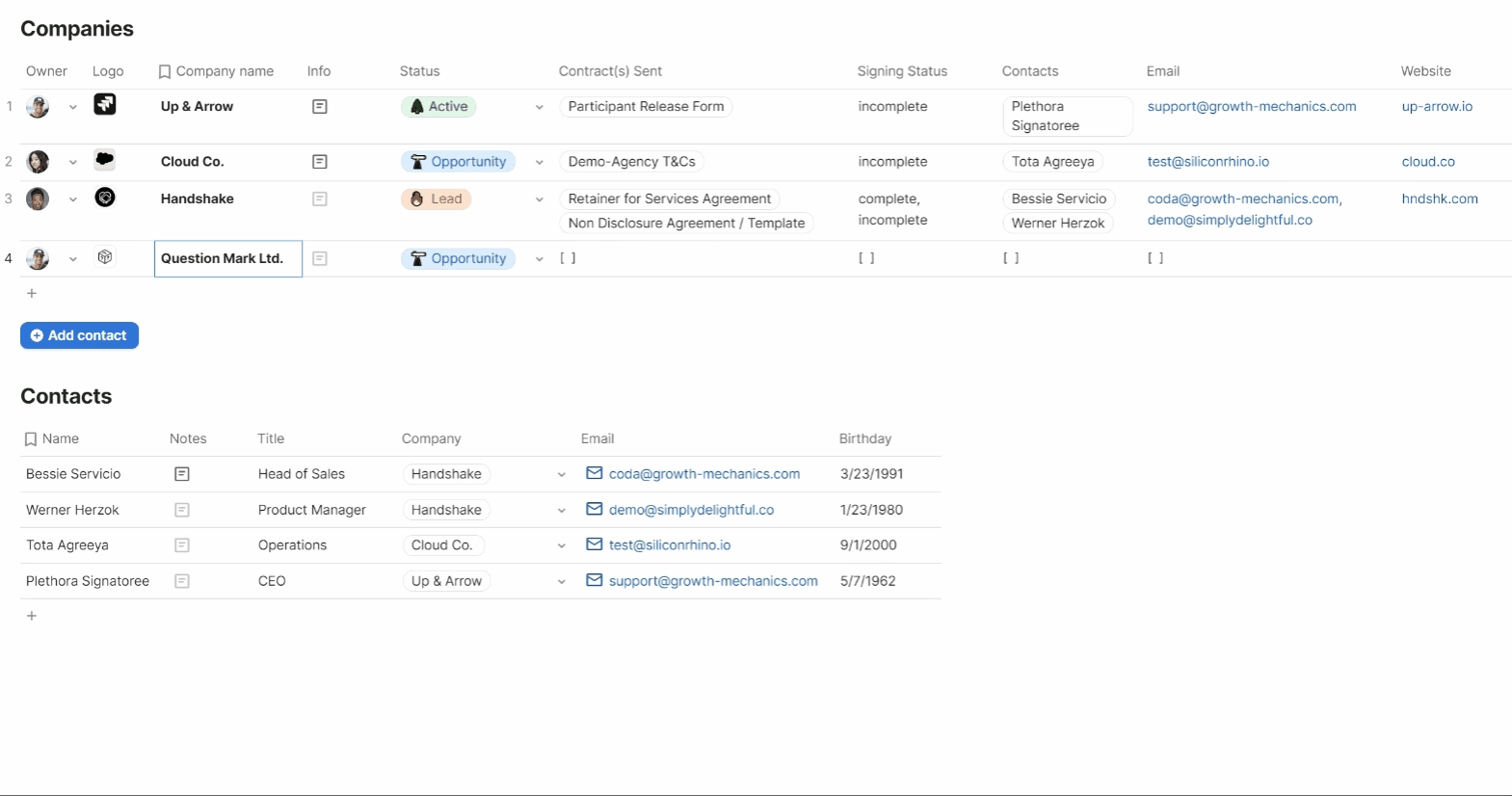Click the Signing Status column header

(x=902, y=71)
